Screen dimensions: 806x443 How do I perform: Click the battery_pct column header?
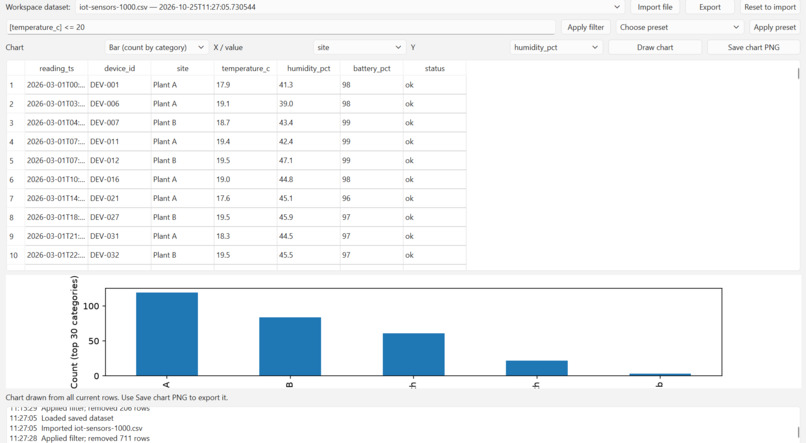click(372, 68)
